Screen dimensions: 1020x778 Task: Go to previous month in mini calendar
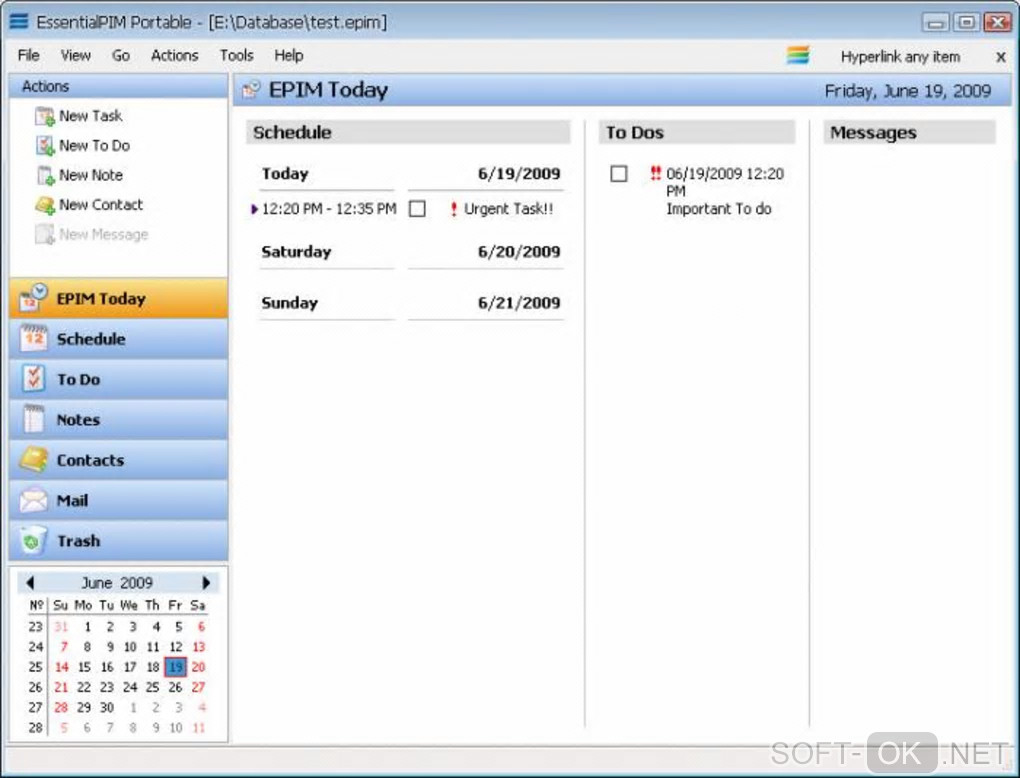click(x=29, y=583)
